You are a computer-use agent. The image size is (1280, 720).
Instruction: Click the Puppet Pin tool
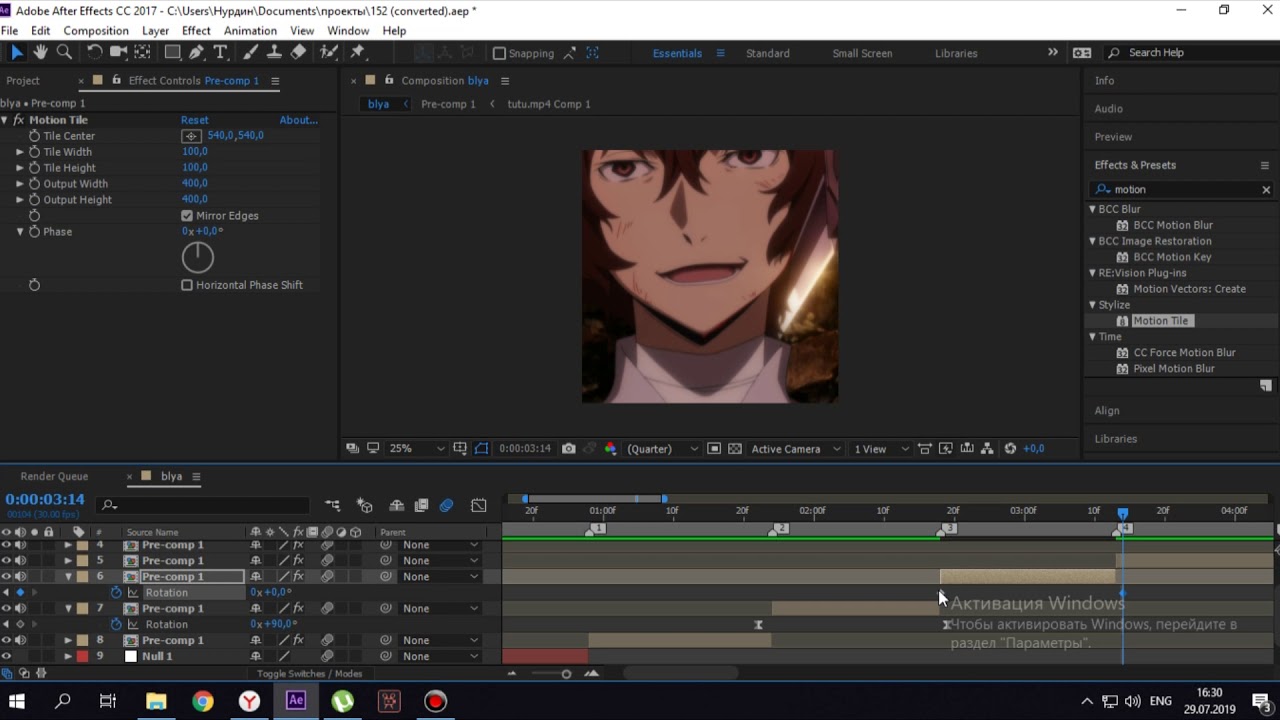(x=357, y=53)
